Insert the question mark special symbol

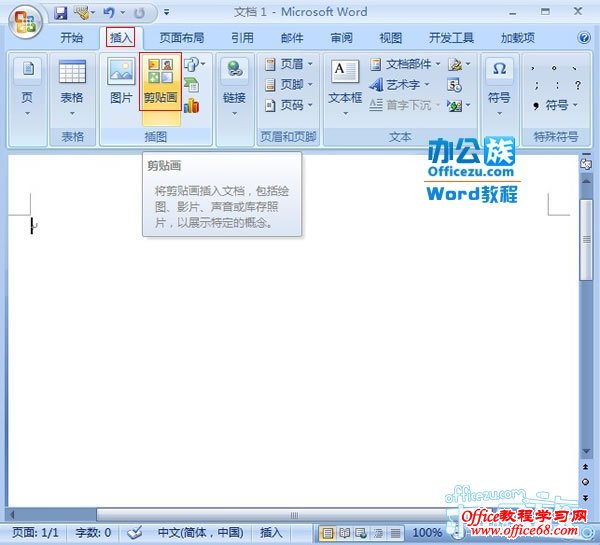pyautogui.click(x=578, y=85)
